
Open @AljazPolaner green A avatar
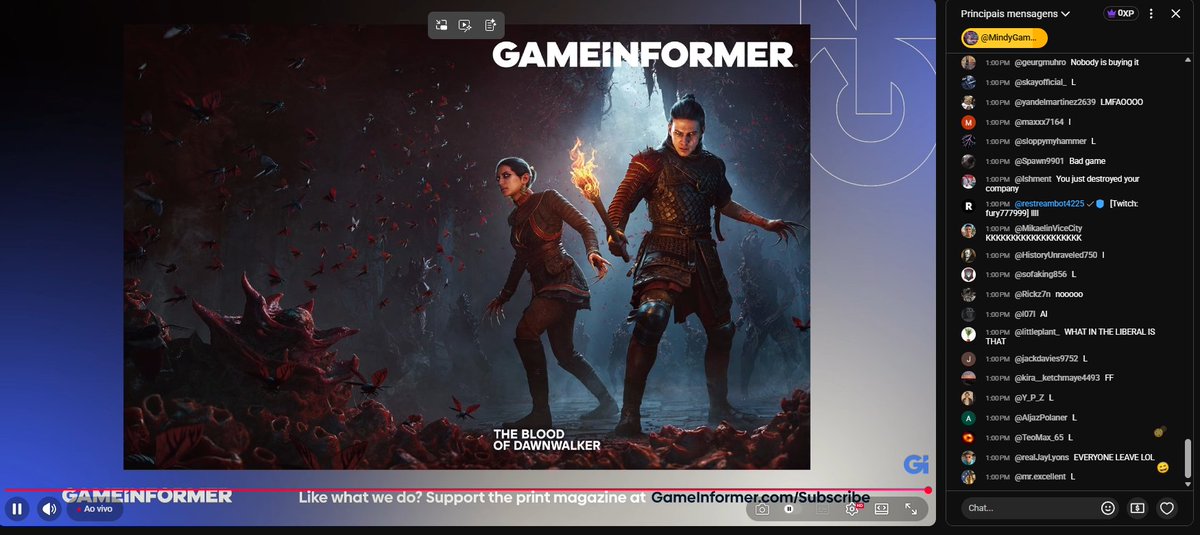(x=968, y=417)
